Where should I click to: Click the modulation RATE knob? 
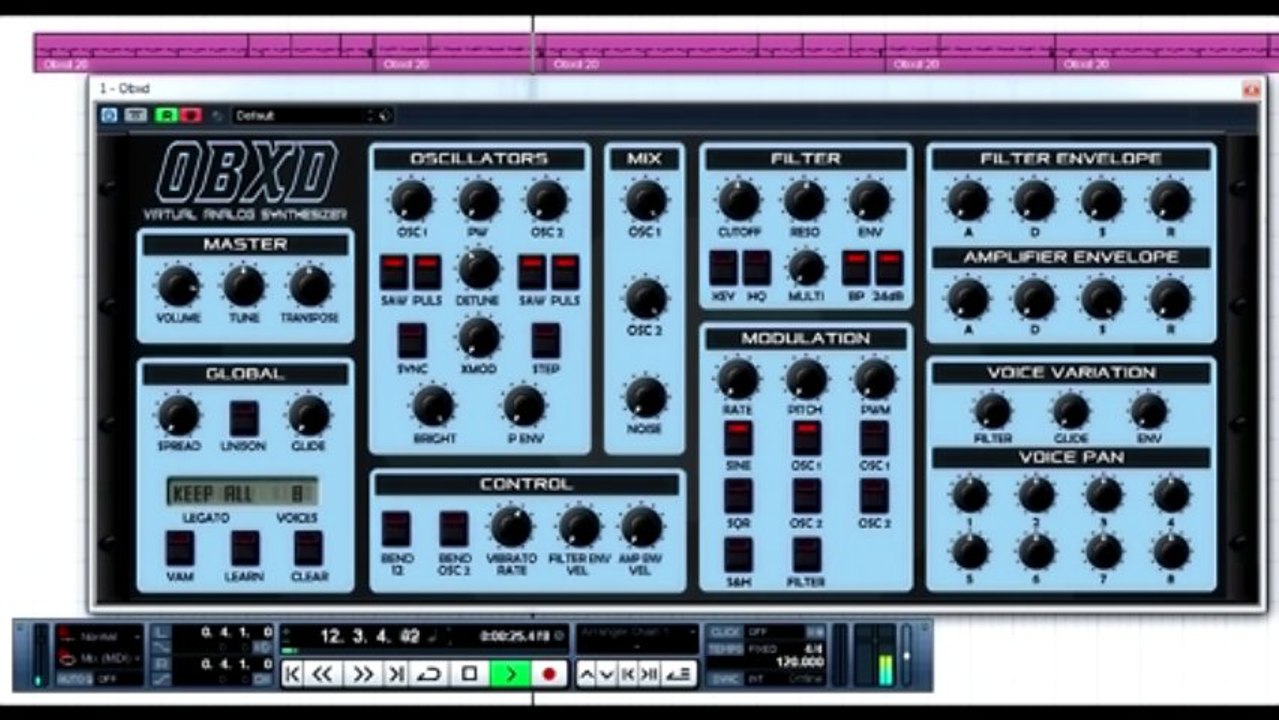tap(738, 379)
